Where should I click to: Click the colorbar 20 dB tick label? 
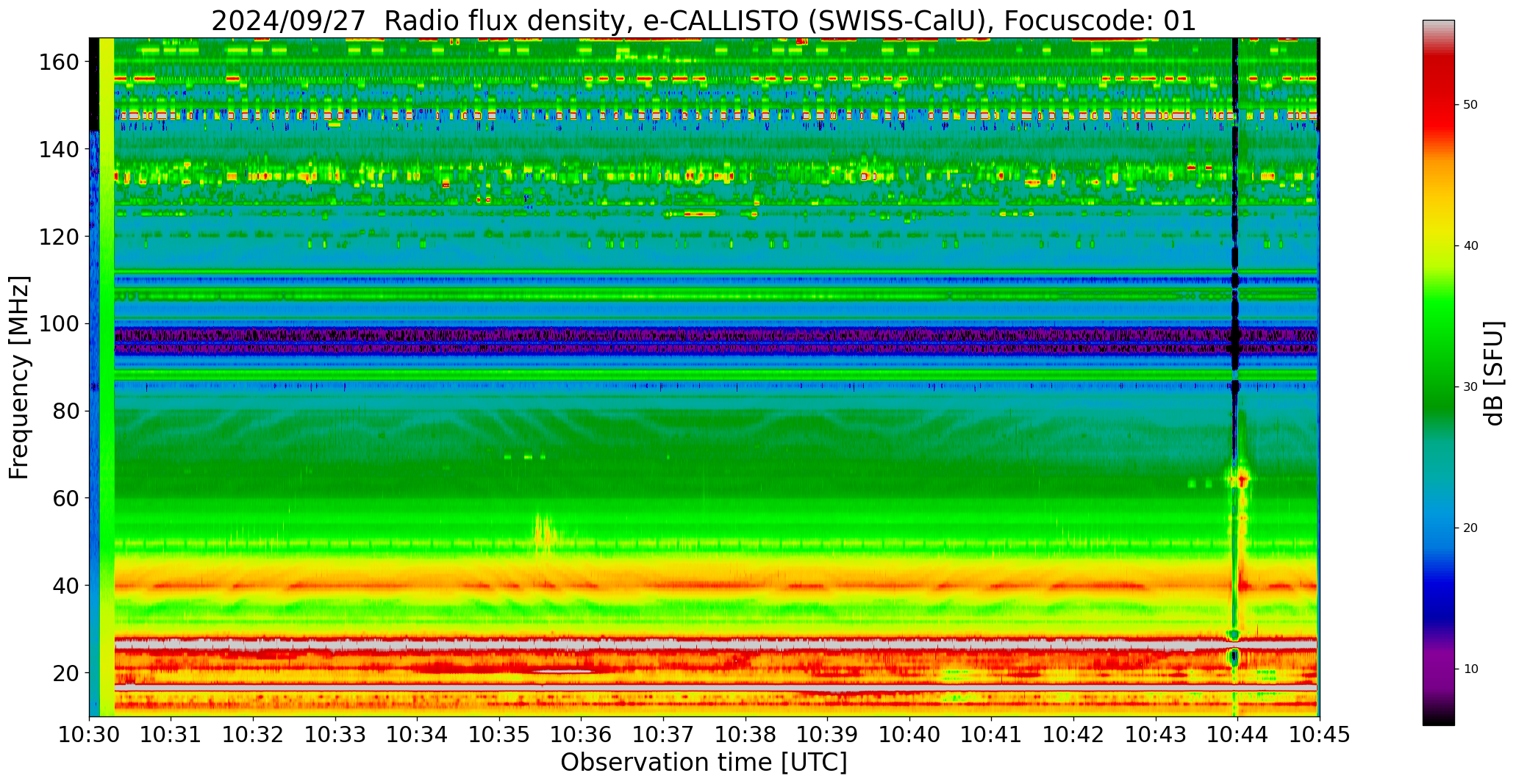(1470, 528)
